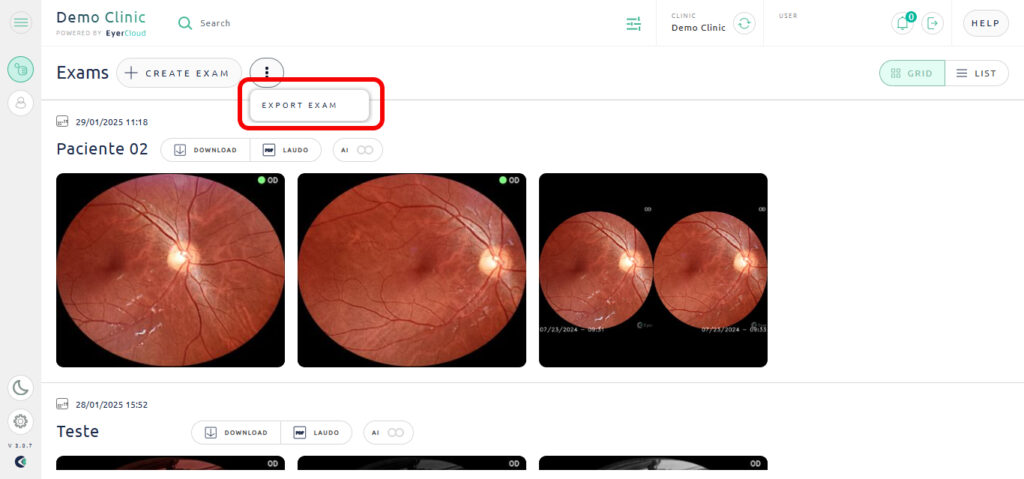Open the filter sliders icon
Viewport: 1024px width, 479px height.
click(x=633, y=24)
